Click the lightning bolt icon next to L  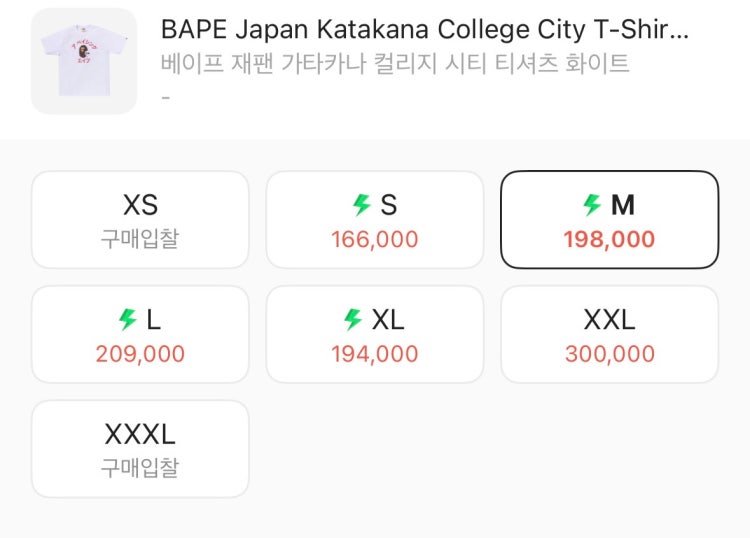(127, 319)
